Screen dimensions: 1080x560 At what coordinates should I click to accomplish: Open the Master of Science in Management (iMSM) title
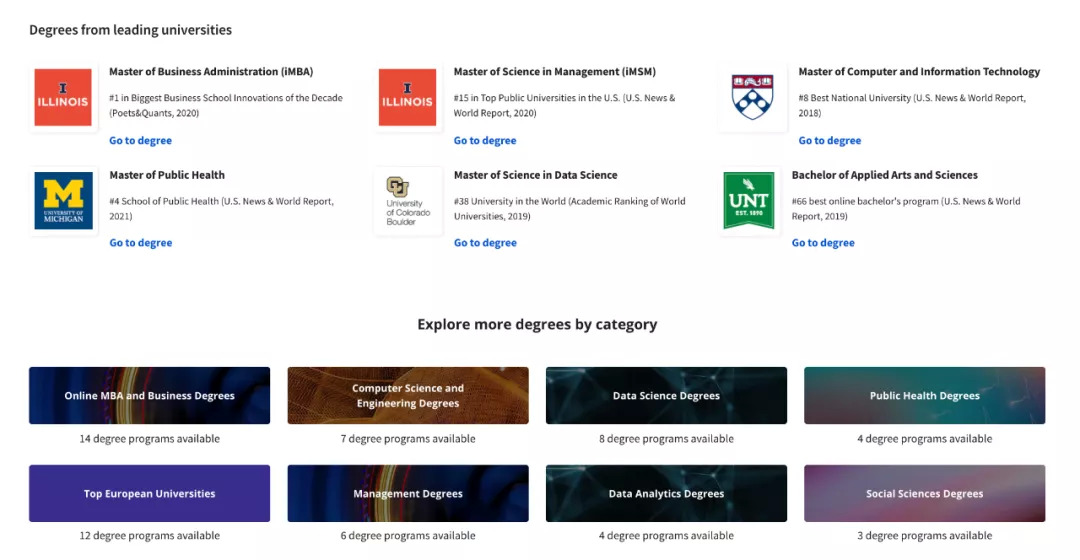pos(554,72)
